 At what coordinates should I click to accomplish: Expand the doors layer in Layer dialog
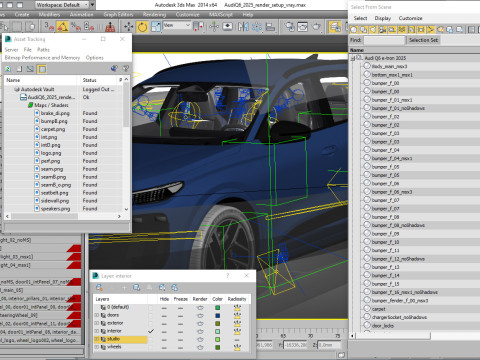pos(97,315)
